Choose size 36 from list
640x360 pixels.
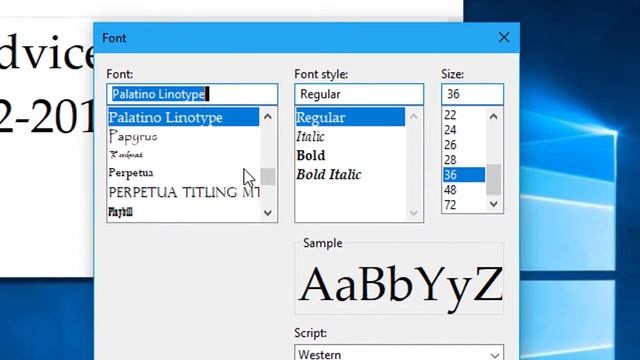tap(464, 175)
